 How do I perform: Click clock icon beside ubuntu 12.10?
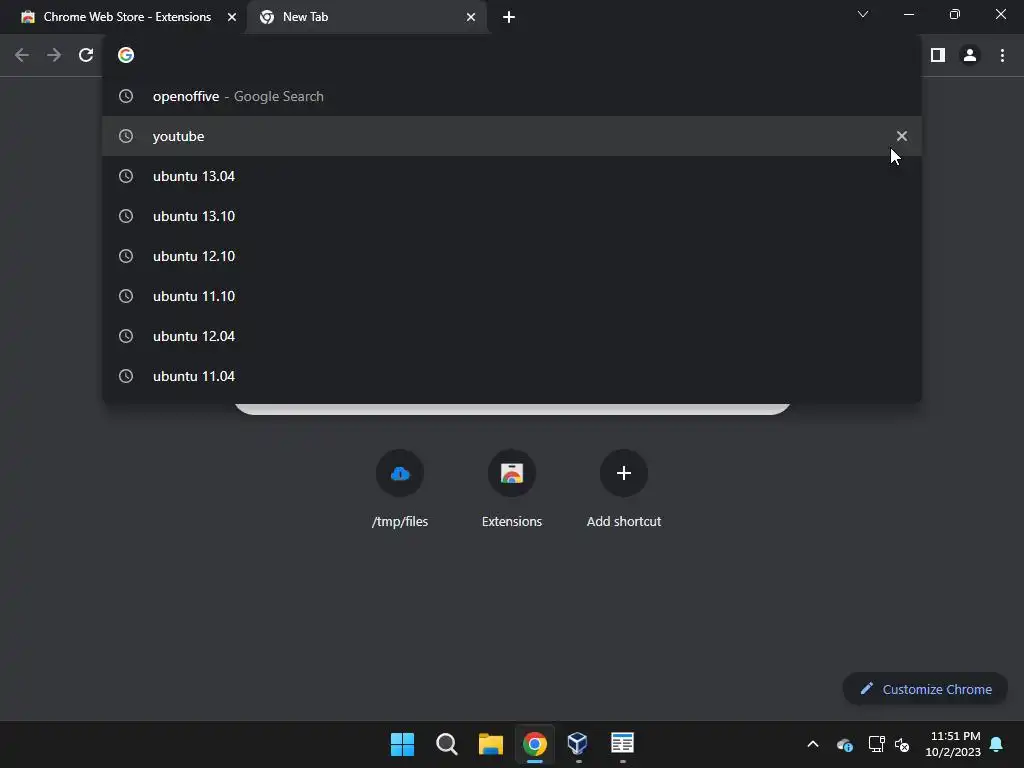126,256
